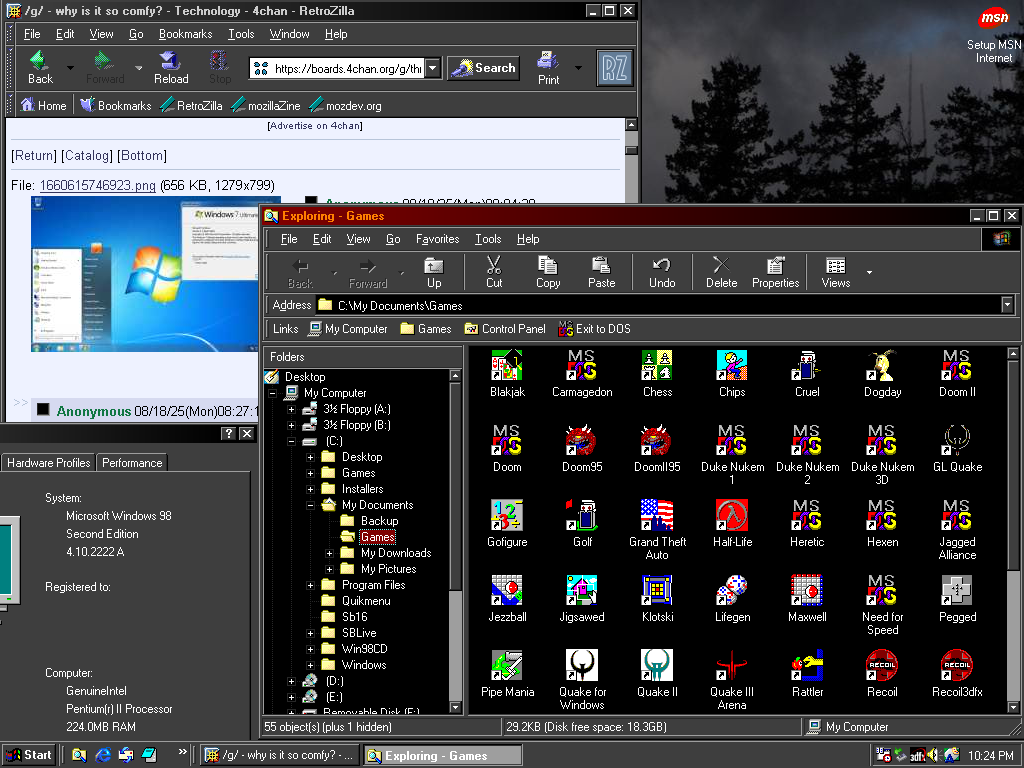Collapse the My Documents tree node

tap(310, 505)
